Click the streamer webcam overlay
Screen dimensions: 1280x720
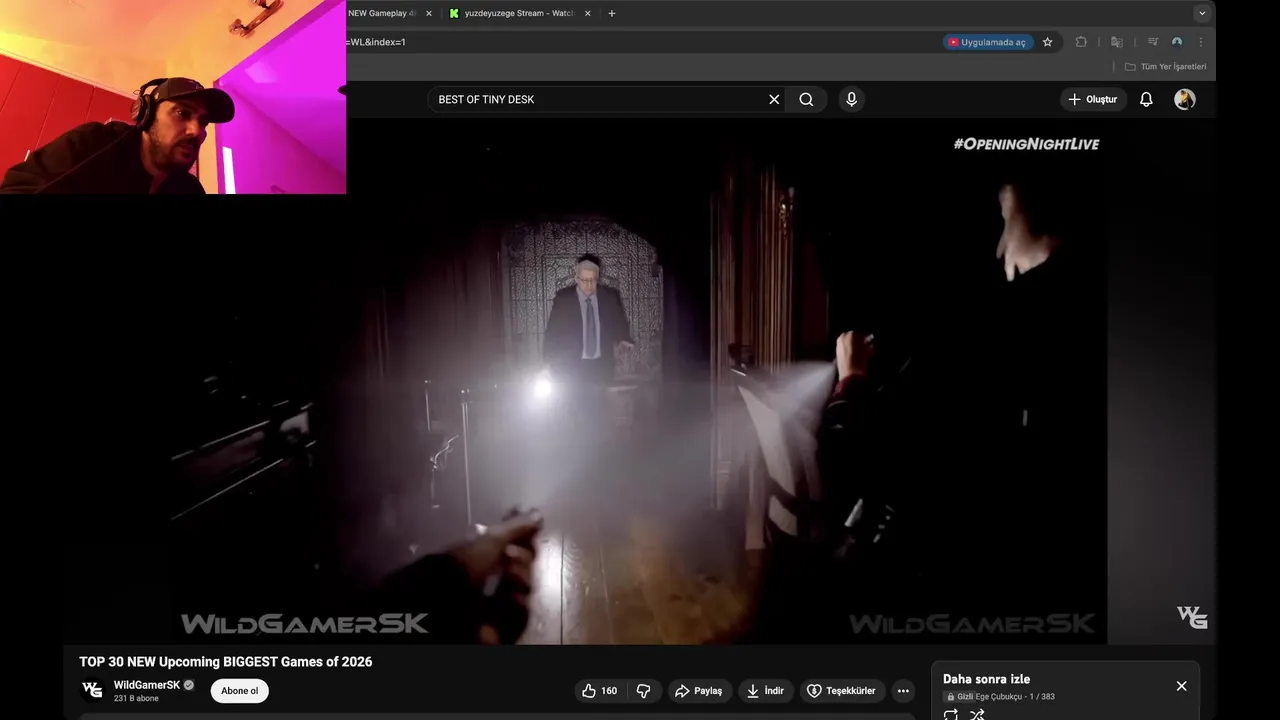click(173, 97)
